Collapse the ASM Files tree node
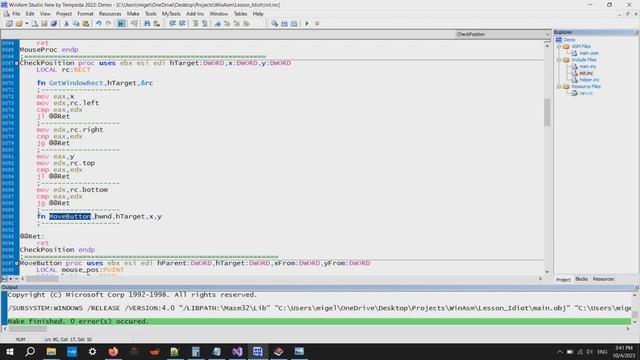The width and height of the screenshot is (640, 360). pyautogui.click(x=559, y=47)
